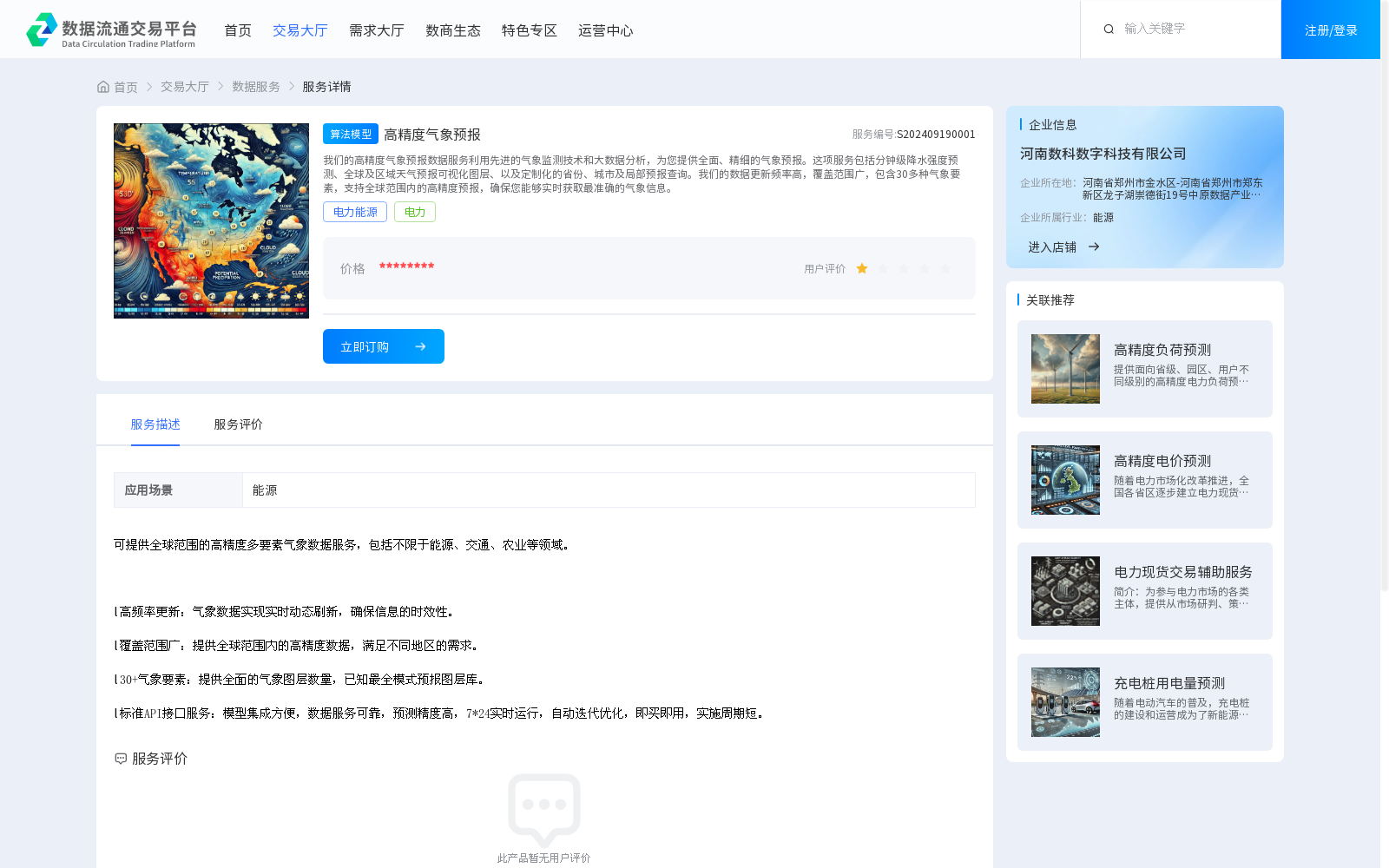Go to 数据服务 breadcrumb link
Screen dimensions: 1389x868
tap(256, 87)
